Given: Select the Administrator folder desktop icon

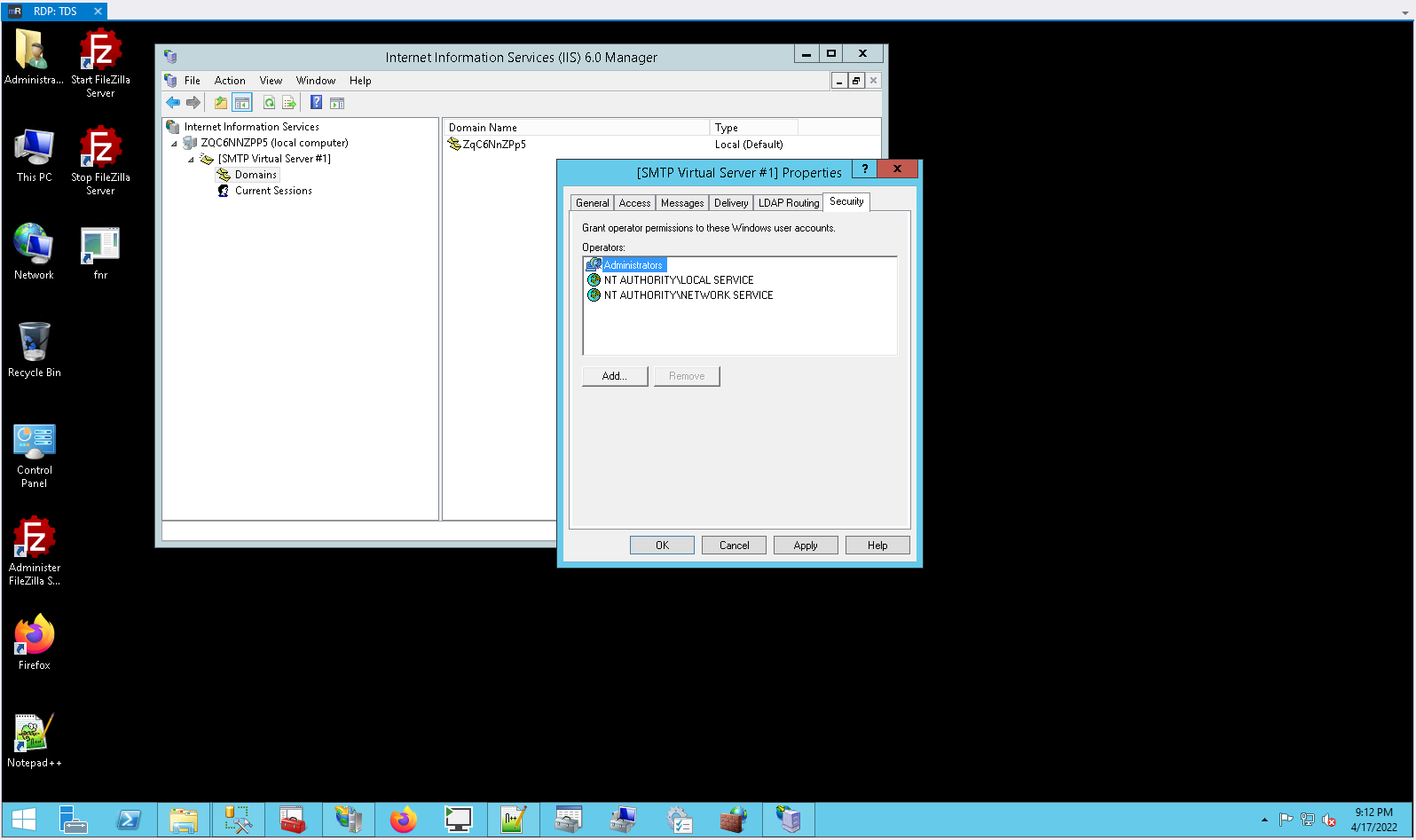Looking at the screenshot, I should [35, 57].
